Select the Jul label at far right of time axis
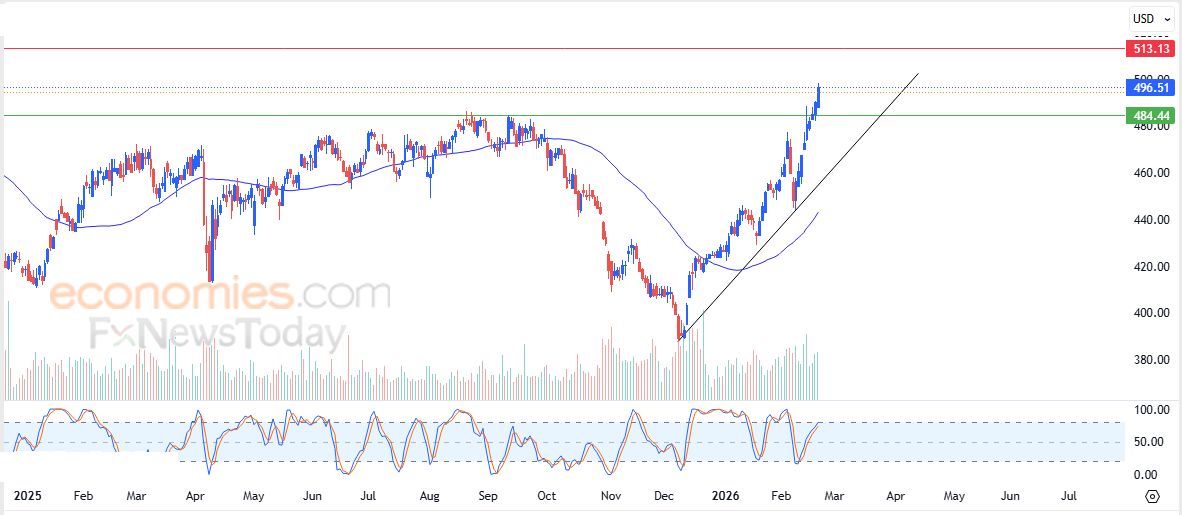1182x515 pixels. point(1068,496)
